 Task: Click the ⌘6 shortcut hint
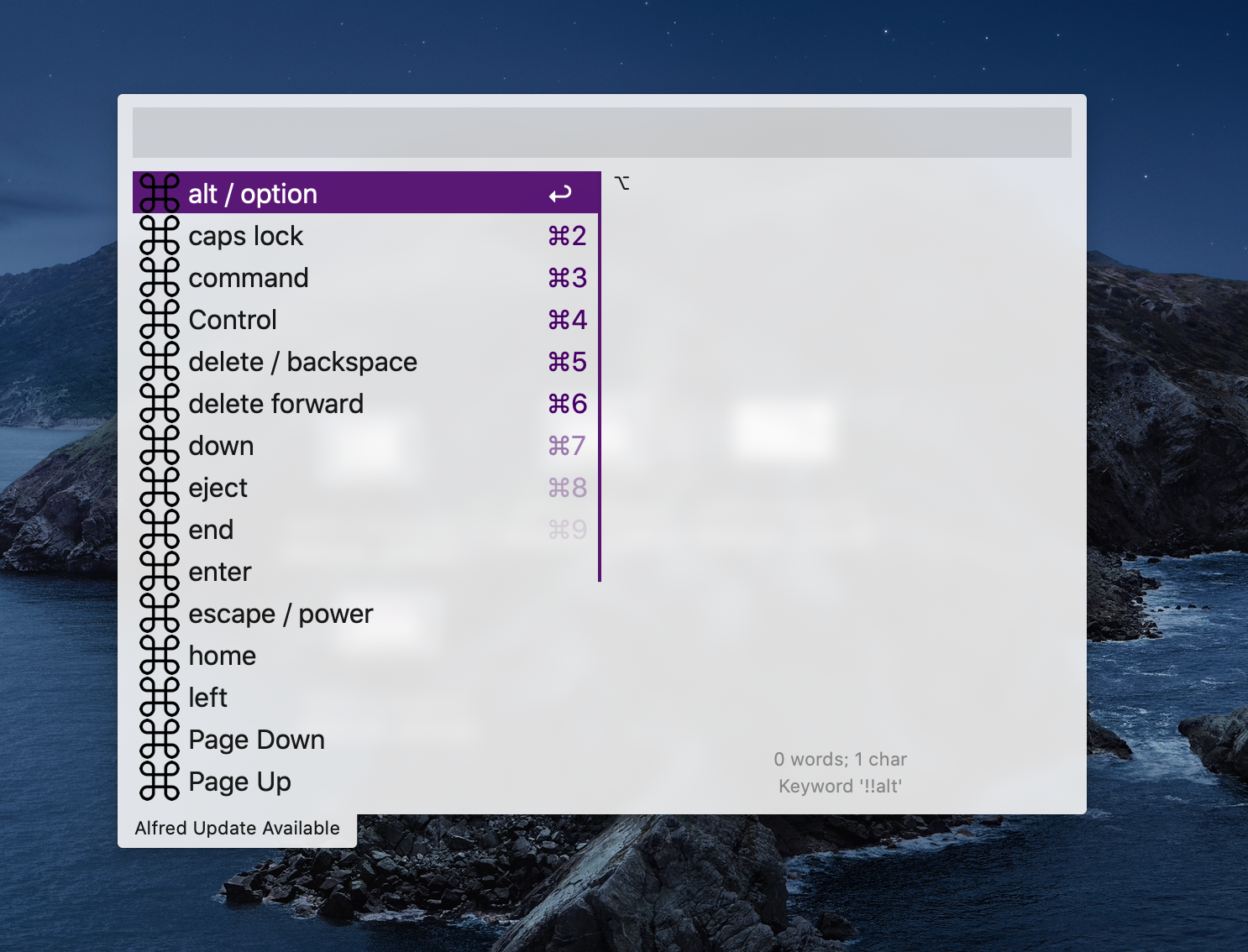(567, 404)
